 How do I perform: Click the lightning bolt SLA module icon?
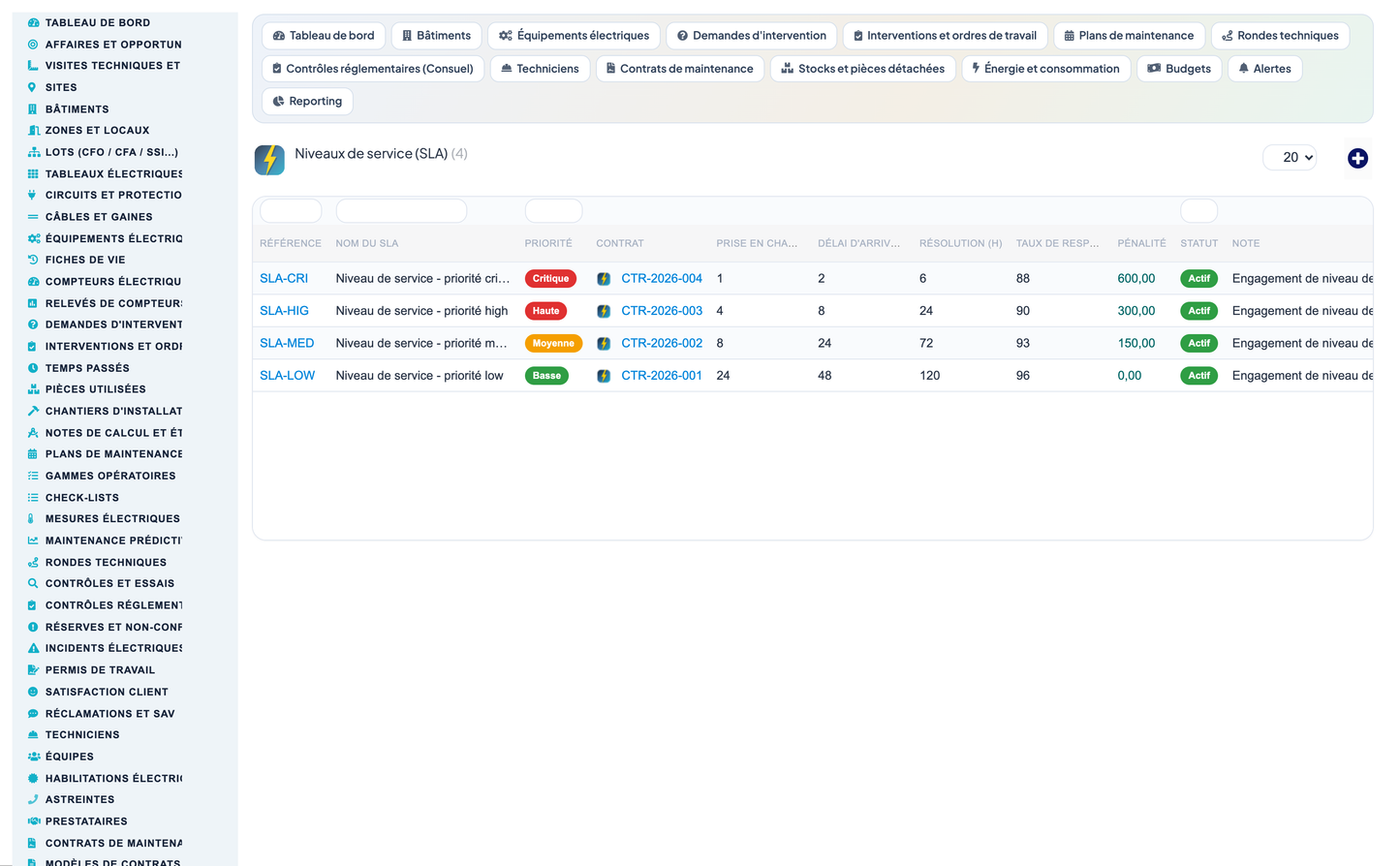point(269,160)
